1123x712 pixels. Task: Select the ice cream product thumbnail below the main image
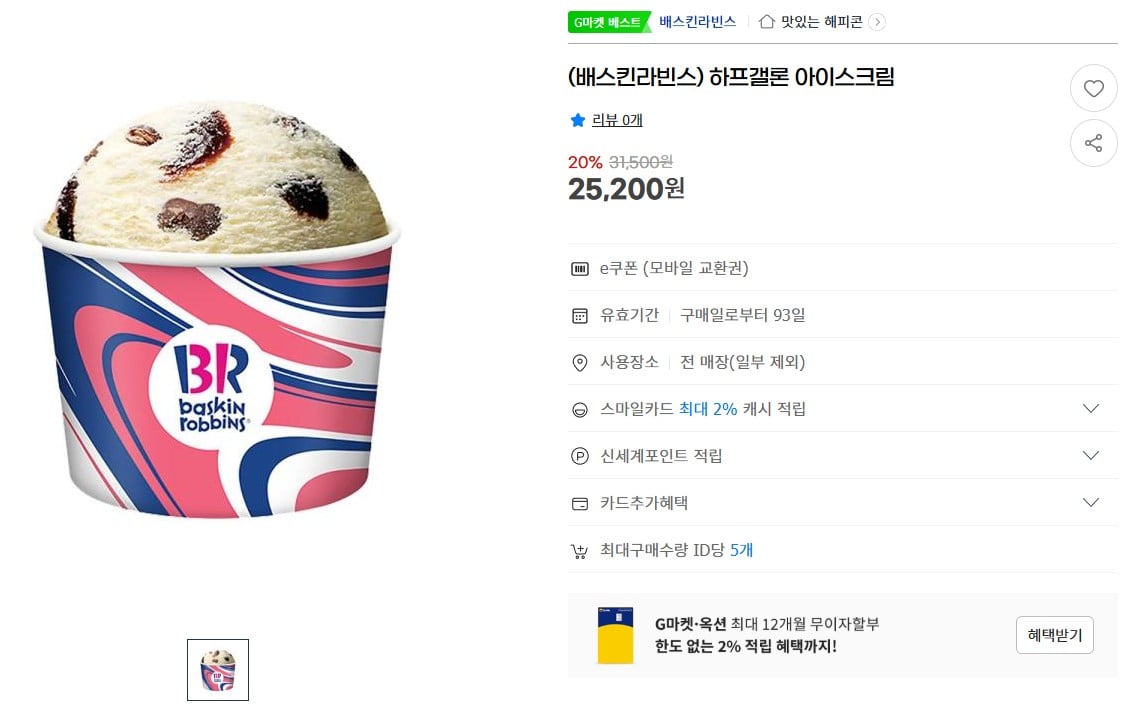coord(217,670)
